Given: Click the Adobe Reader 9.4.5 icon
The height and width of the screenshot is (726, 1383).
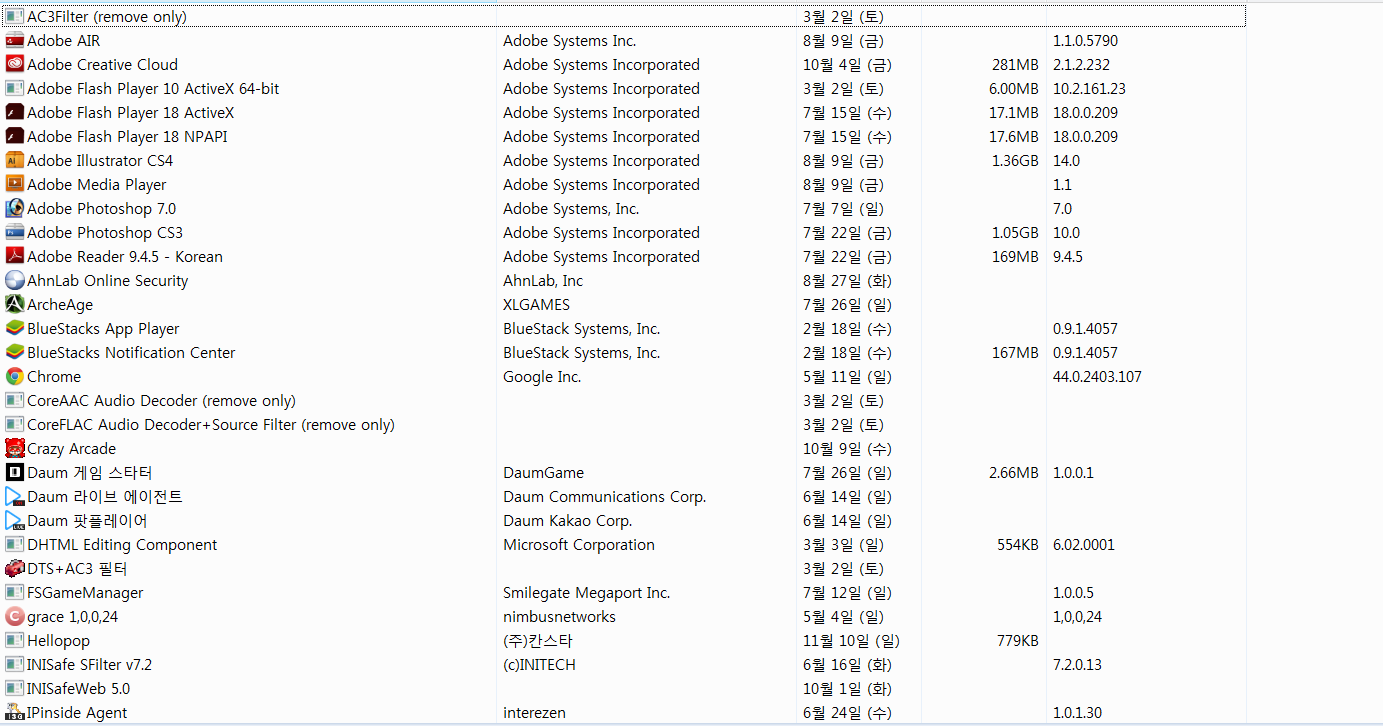Looking at the screenshot, I should 14,257.
